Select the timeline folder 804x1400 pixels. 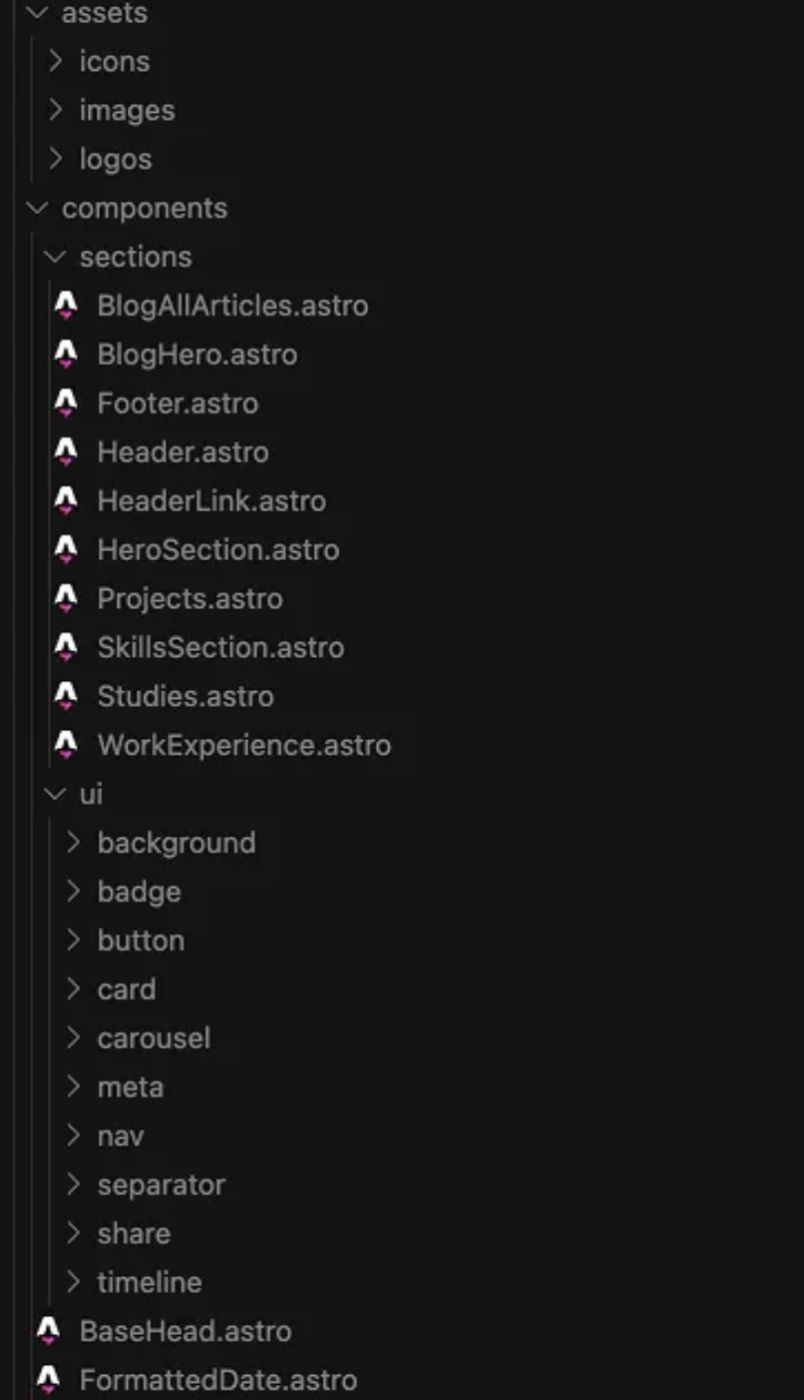pos(149,1283)
